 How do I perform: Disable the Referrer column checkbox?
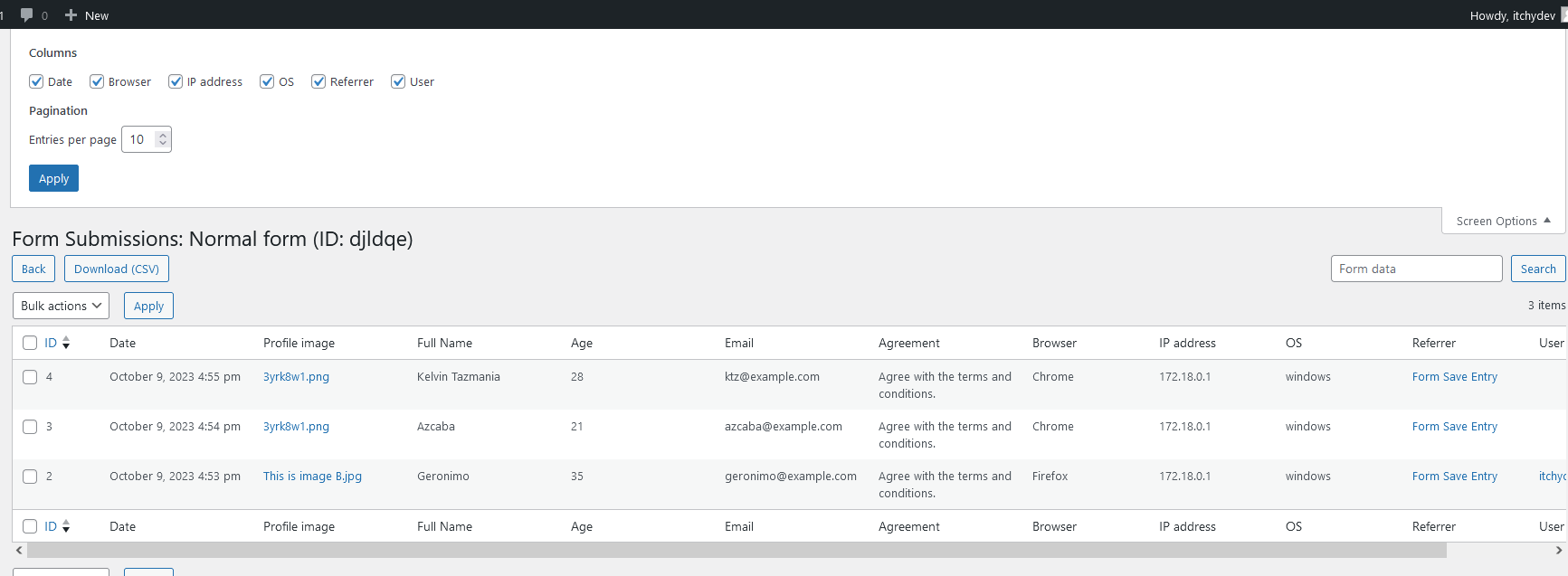[318, 81]
